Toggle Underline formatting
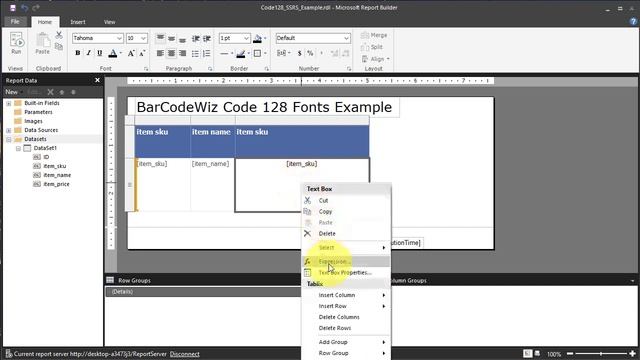 100,53
